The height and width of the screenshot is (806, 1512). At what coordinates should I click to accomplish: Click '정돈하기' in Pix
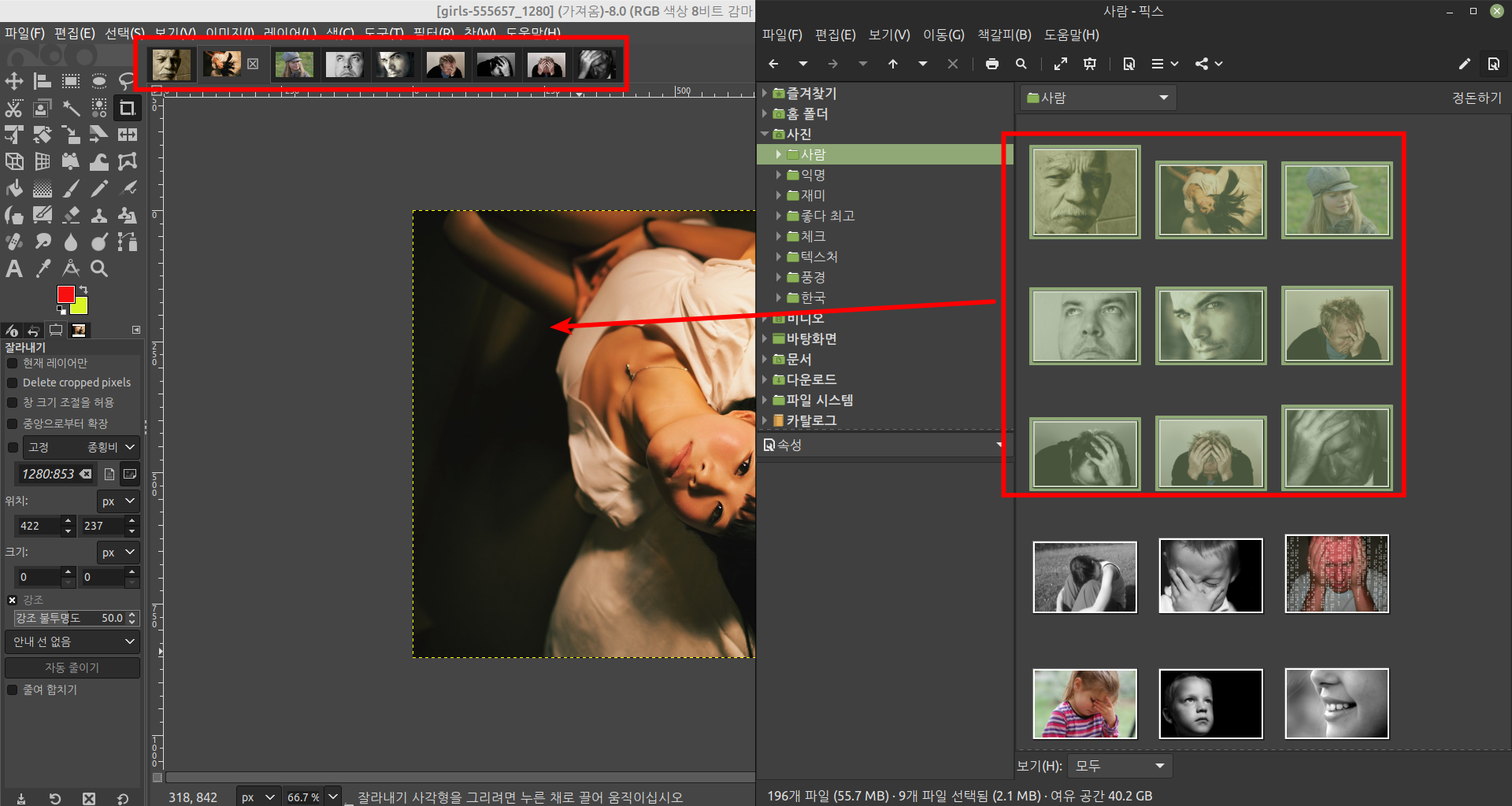pyautogui.click(x=1477, y=98)
